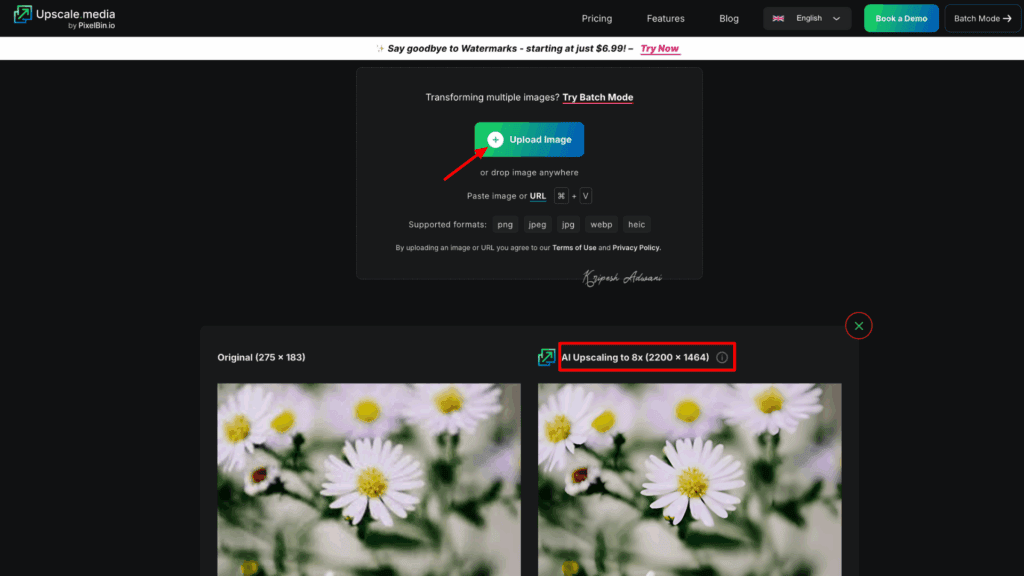This screenshot has height=576, width=1024.
Task: Click the upscaled daisy image preview
Action: 689,480
